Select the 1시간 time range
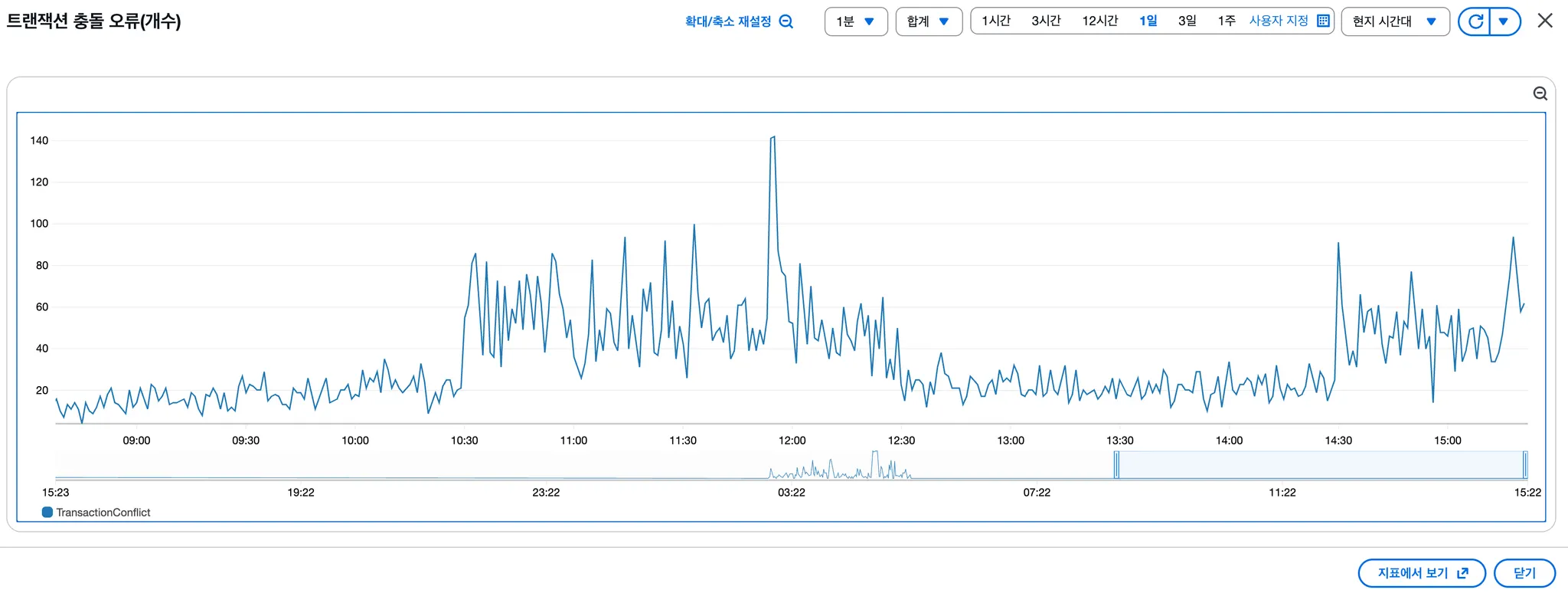 996,21
